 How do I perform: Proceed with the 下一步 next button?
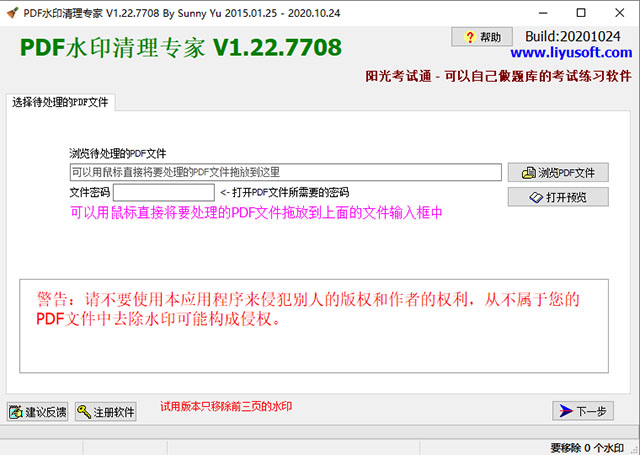583,411
